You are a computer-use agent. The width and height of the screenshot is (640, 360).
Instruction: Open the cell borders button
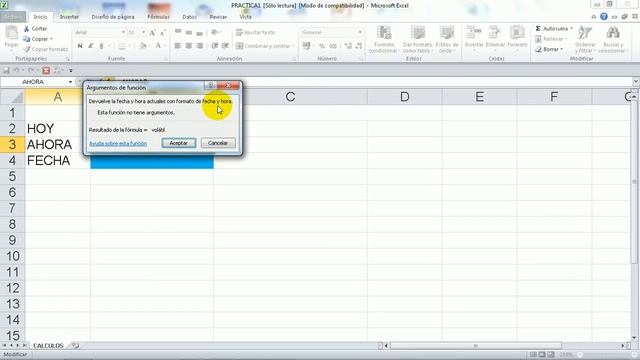(122, 46)
